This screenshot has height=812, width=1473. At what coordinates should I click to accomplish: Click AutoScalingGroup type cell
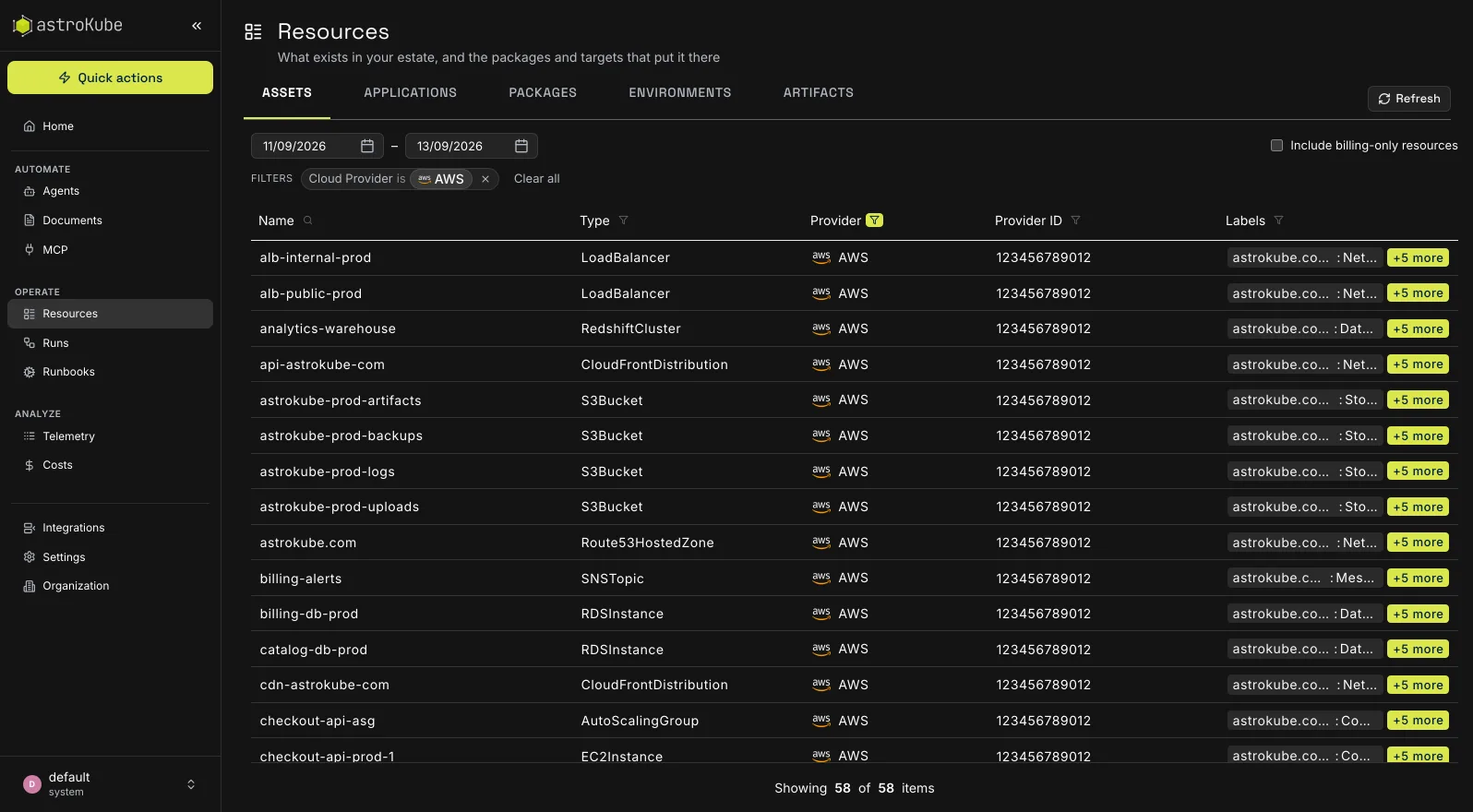[x=640, y=721]
